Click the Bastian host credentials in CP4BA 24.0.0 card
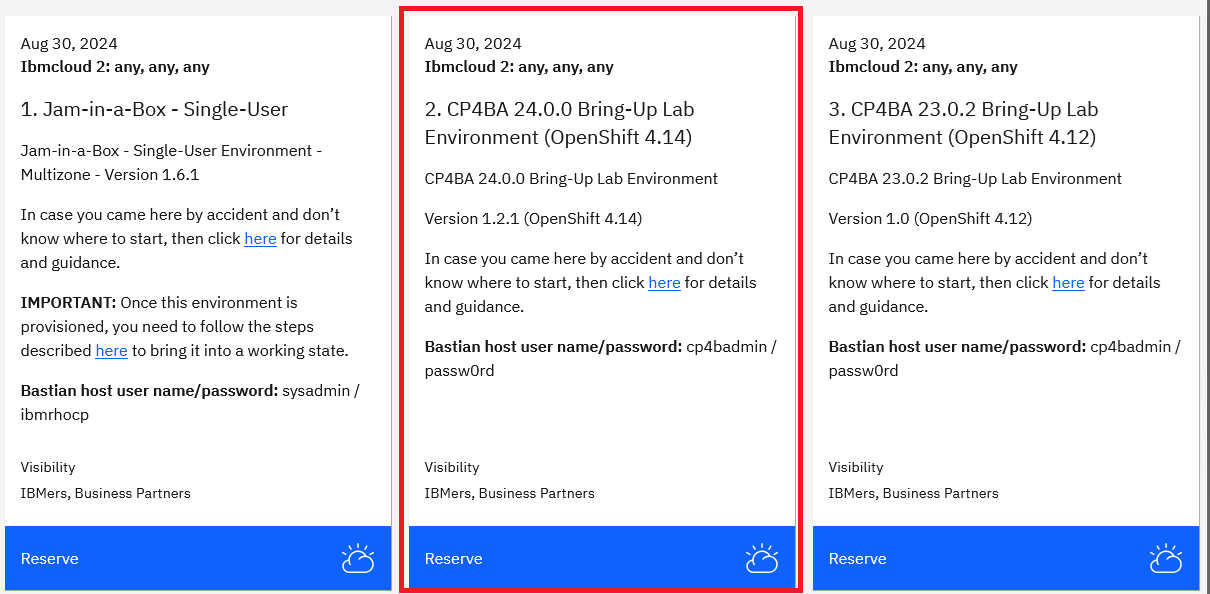1210x594 pixels. pyautogui.click(x=600, y=359)
